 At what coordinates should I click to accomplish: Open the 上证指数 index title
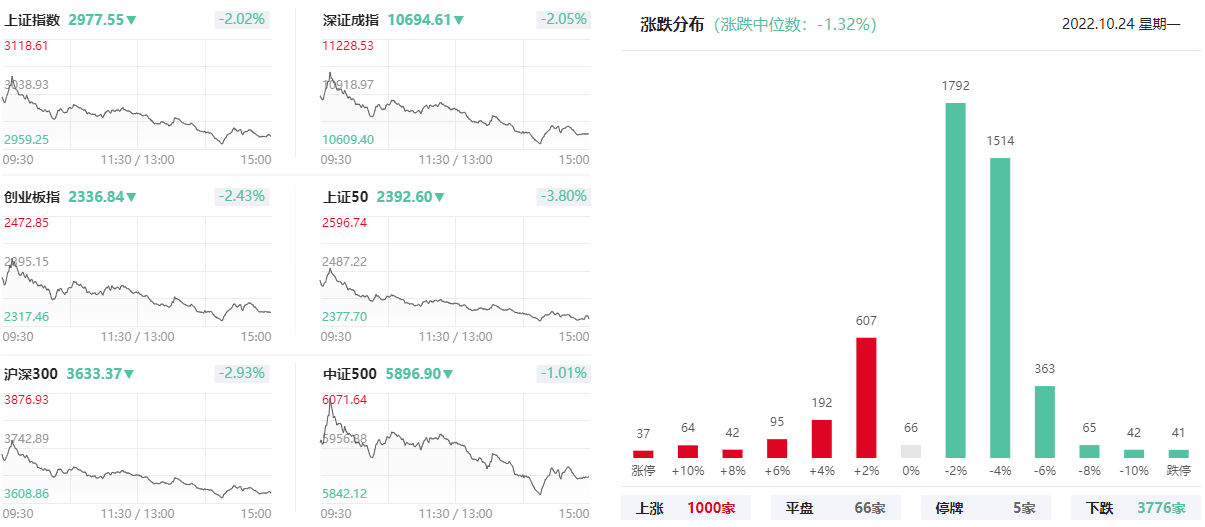tap(32, 20)
